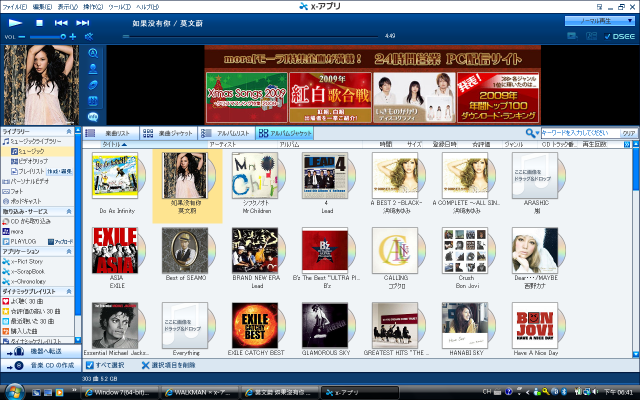
Task: Switch to the 楽曲ジャケット view tab
Action: (x=168, y=133)
